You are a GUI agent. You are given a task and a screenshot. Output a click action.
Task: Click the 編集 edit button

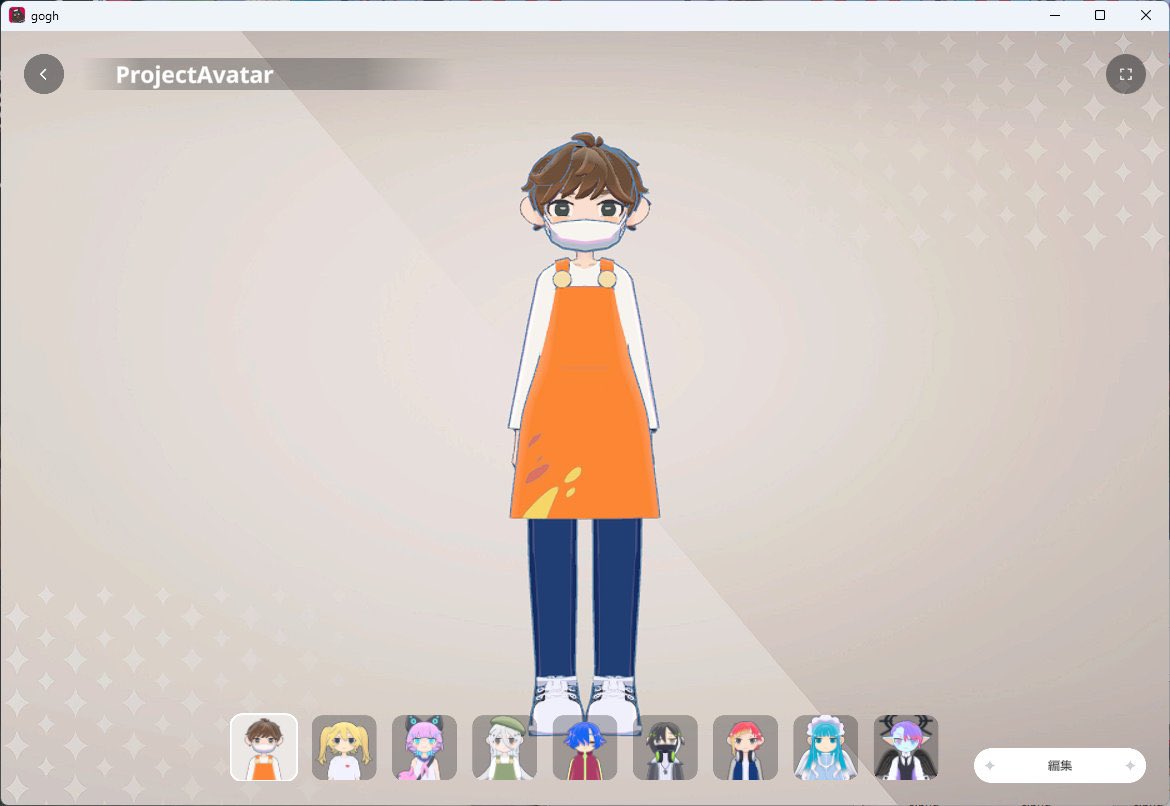point(1060,766)
